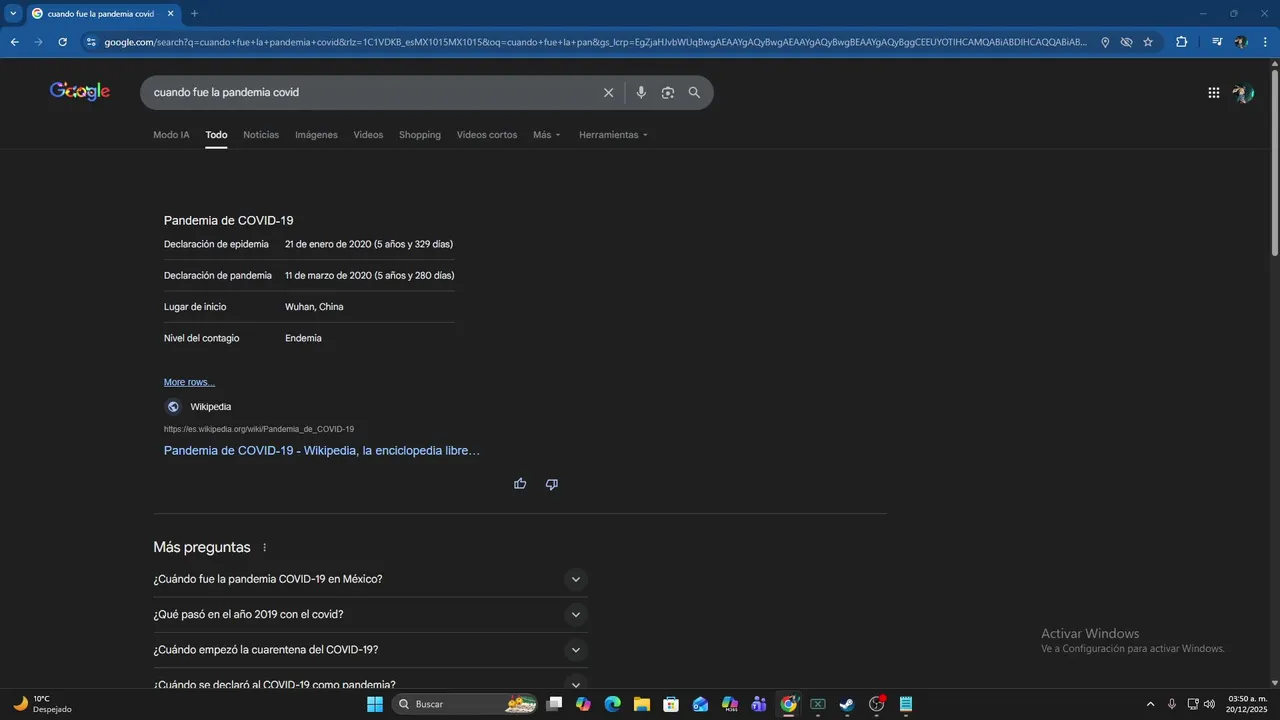Select '11 de marzo de 2020' value
Image resolution: width=1280 pixels, height=720 pixels.
(x=328, y=275)
